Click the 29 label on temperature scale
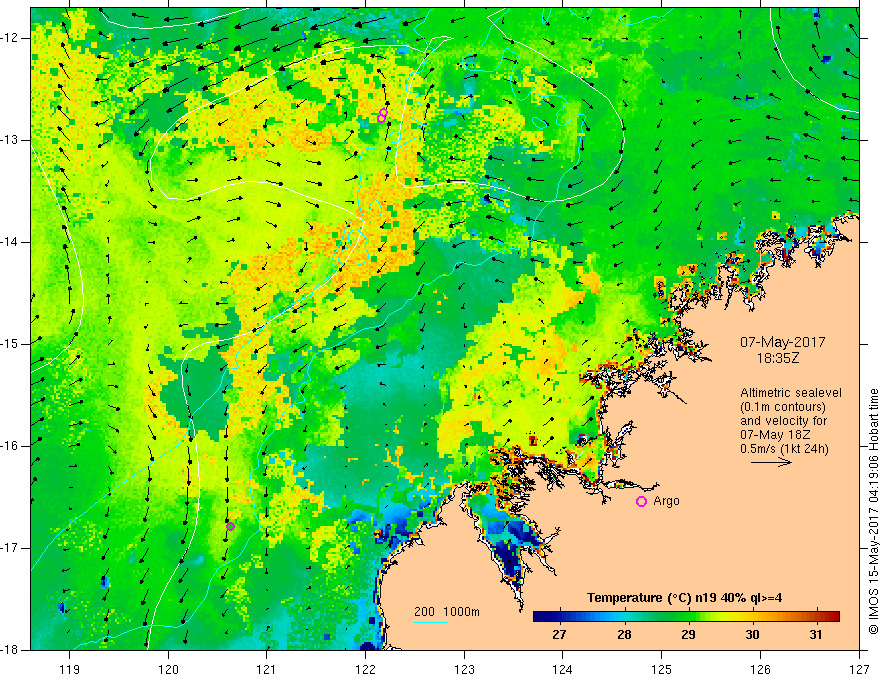The image size is (880, 680). coord(688,635)
